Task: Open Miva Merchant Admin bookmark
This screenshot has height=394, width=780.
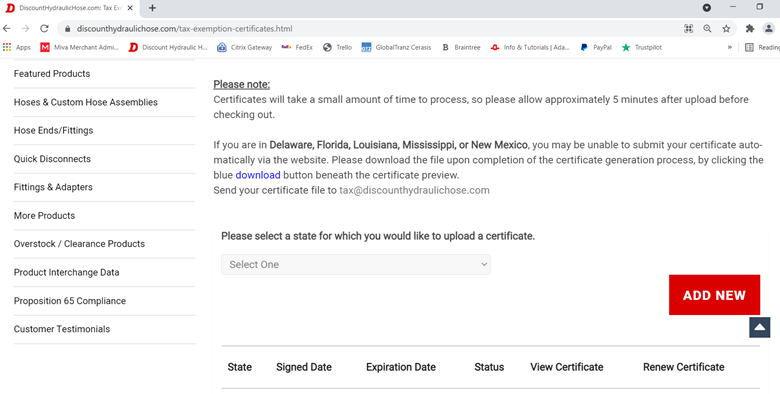Action: pos(80,47)
